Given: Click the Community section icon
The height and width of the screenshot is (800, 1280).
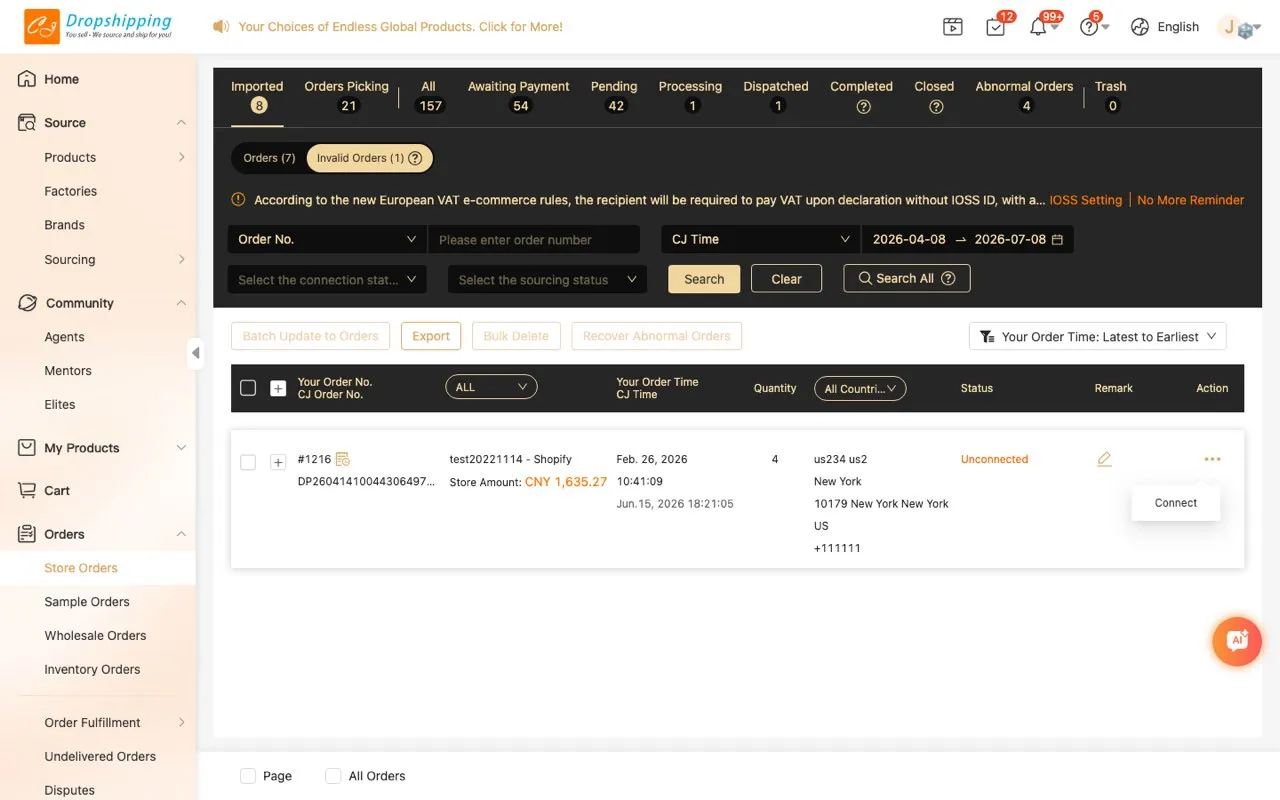Looking at the screenshot, I should tap(27, 303).
